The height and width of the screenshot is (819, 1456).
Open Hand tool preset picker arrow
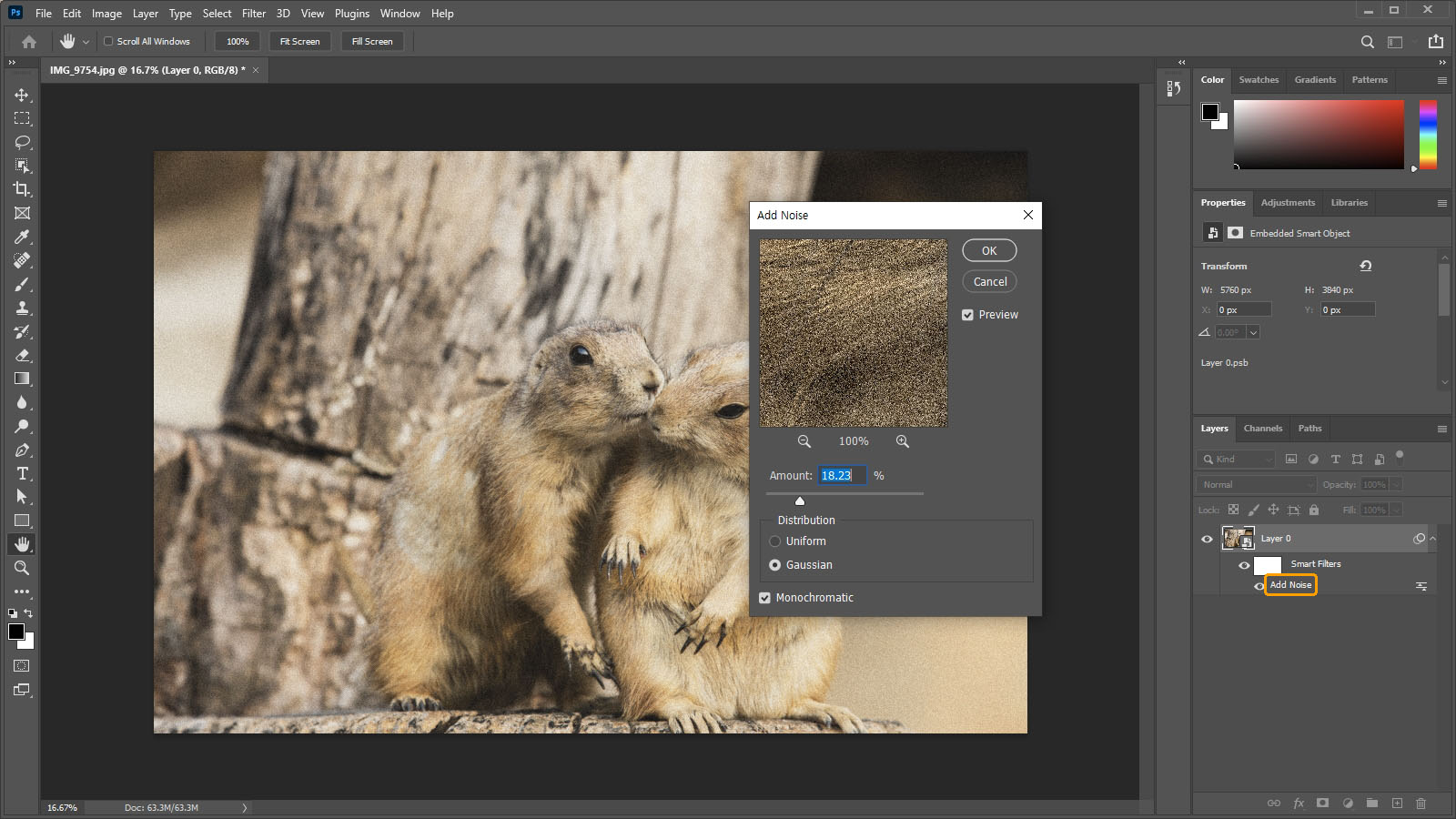point(86,42)
